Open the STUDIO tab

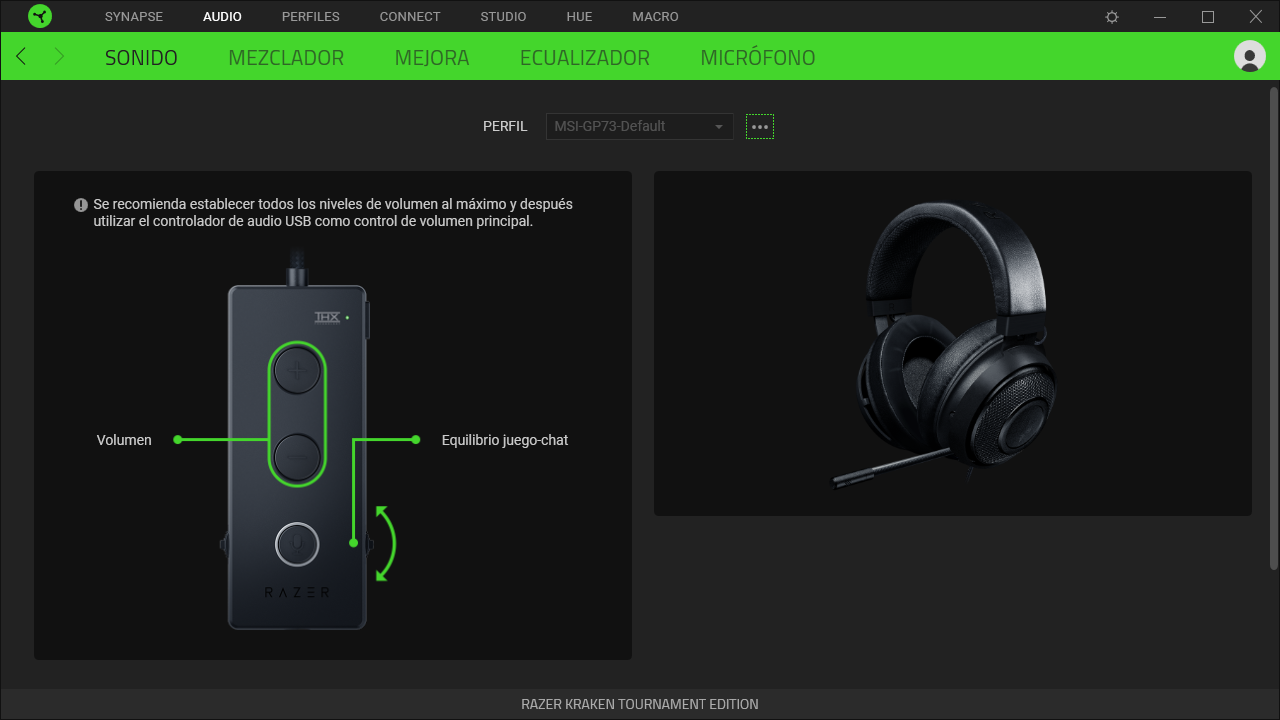pyautogui.click(x=503, y=17)
